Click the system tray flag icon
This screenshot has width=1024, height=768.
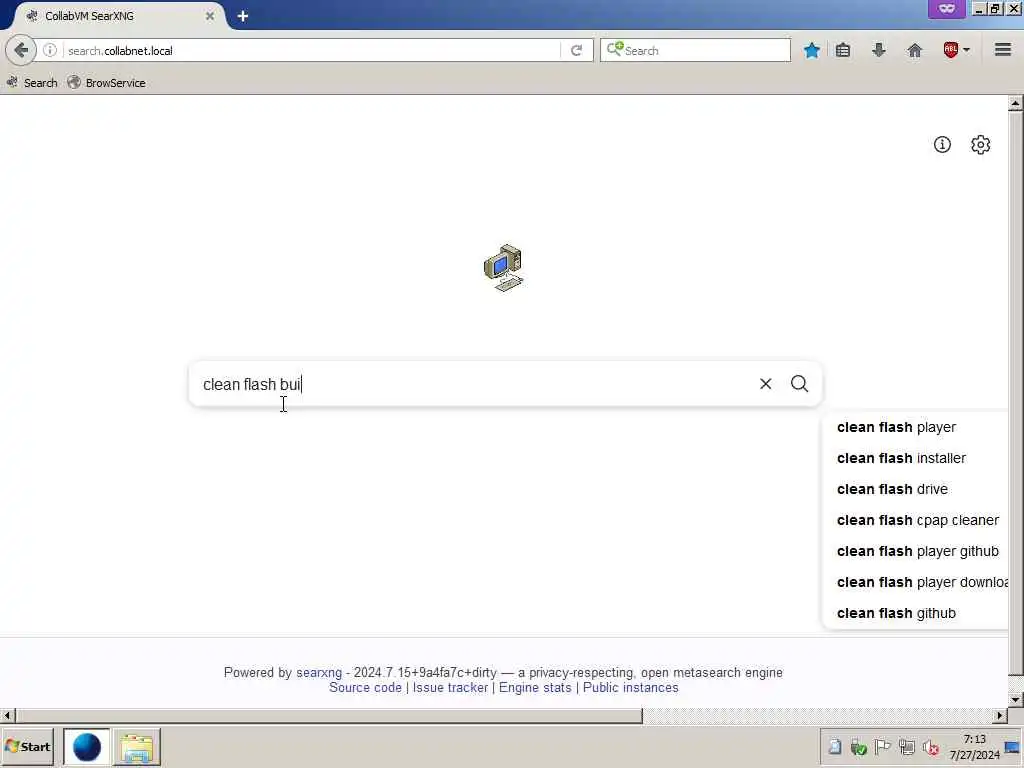pos(882,746)
